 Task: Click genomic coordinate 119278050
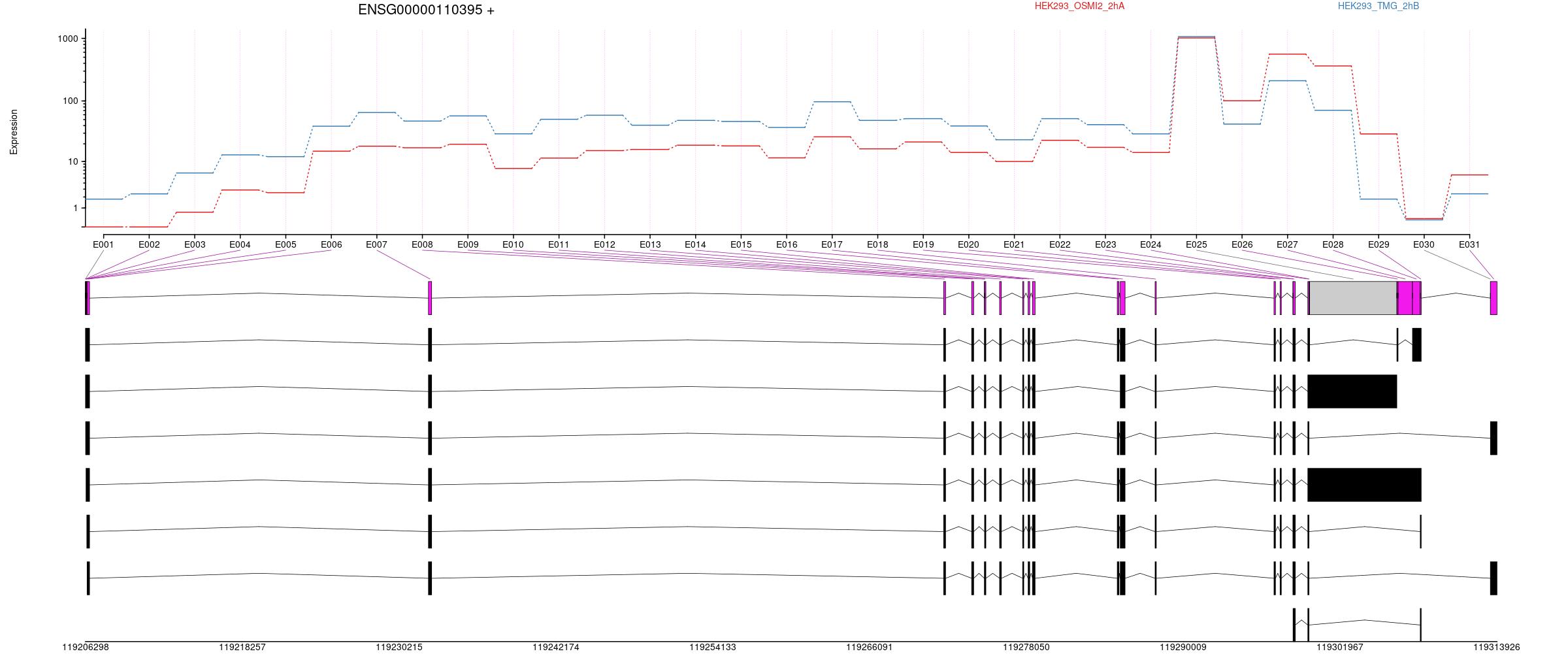[1026, 648]
